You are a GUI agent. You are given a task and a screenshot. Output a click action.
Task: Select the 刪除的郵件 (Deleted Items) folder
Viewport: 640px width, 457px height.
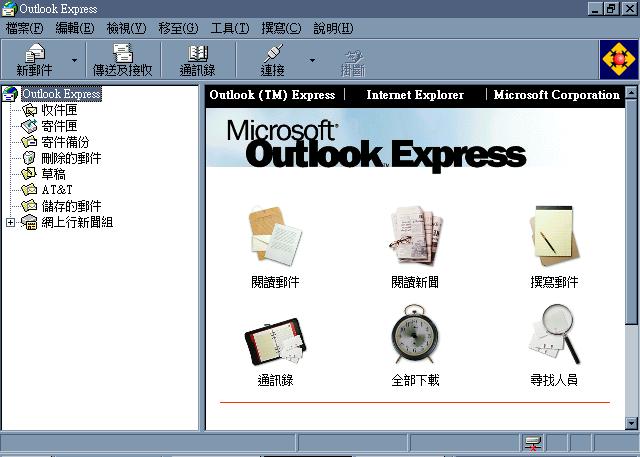(71, 158)
